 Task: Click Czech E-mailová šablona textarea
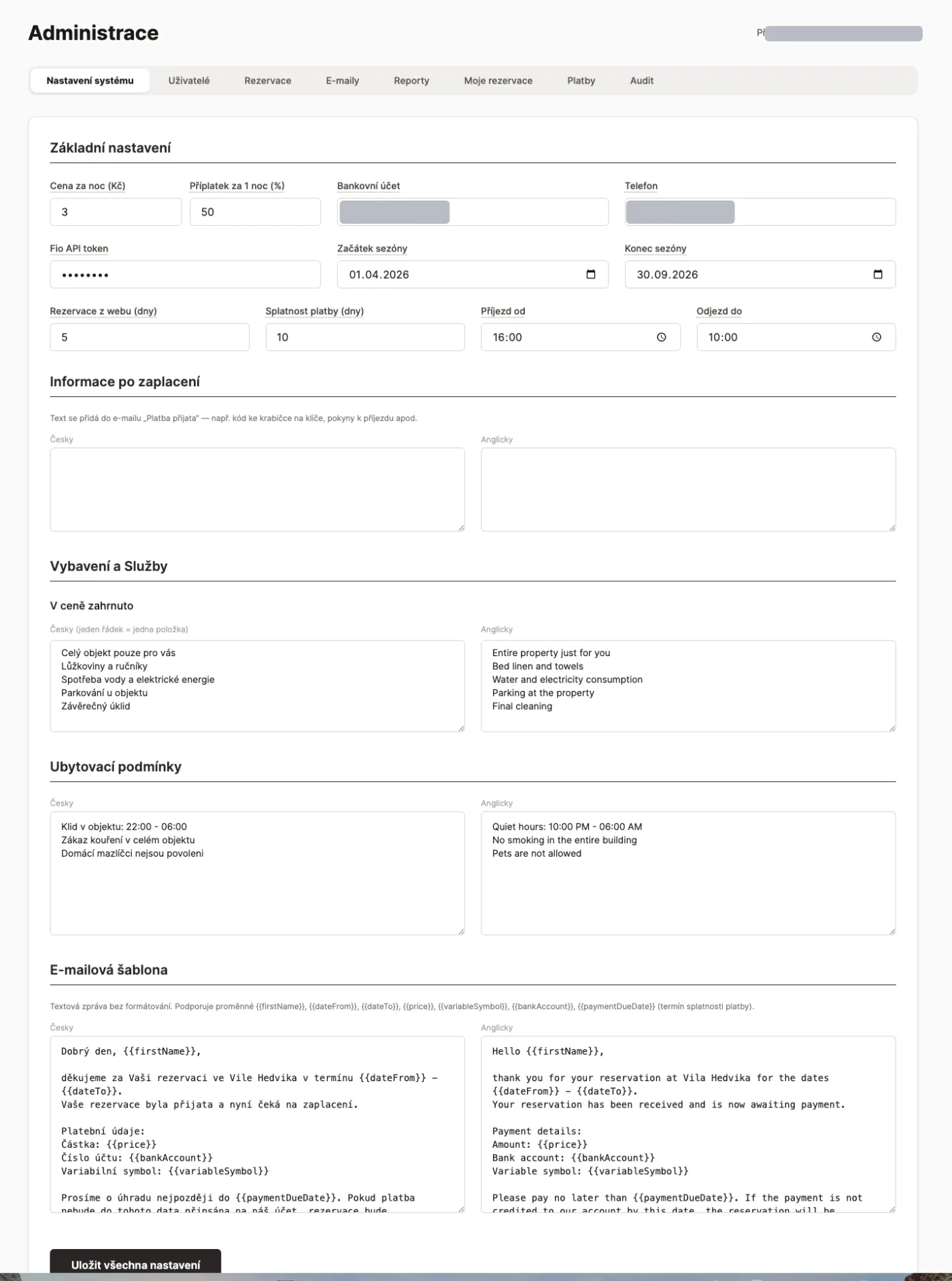pyautogui.click(x=257, y=1125)
